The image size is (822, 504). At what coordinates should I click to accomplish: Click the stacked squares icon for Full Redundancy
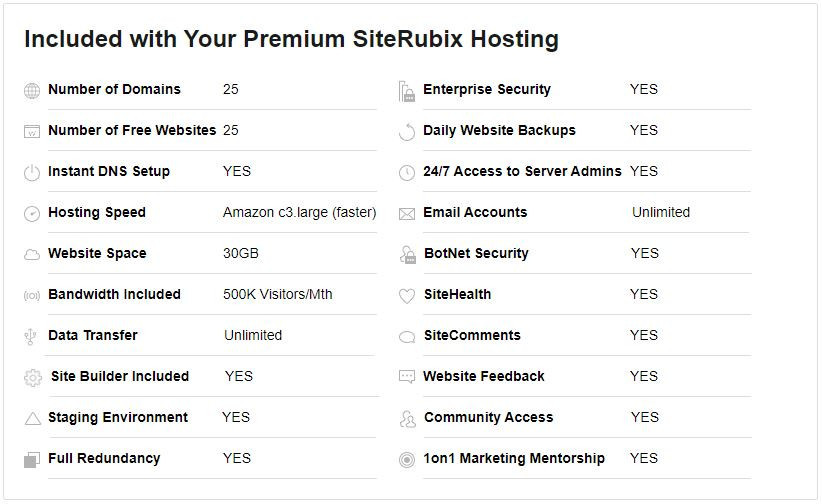coord(31,460)
